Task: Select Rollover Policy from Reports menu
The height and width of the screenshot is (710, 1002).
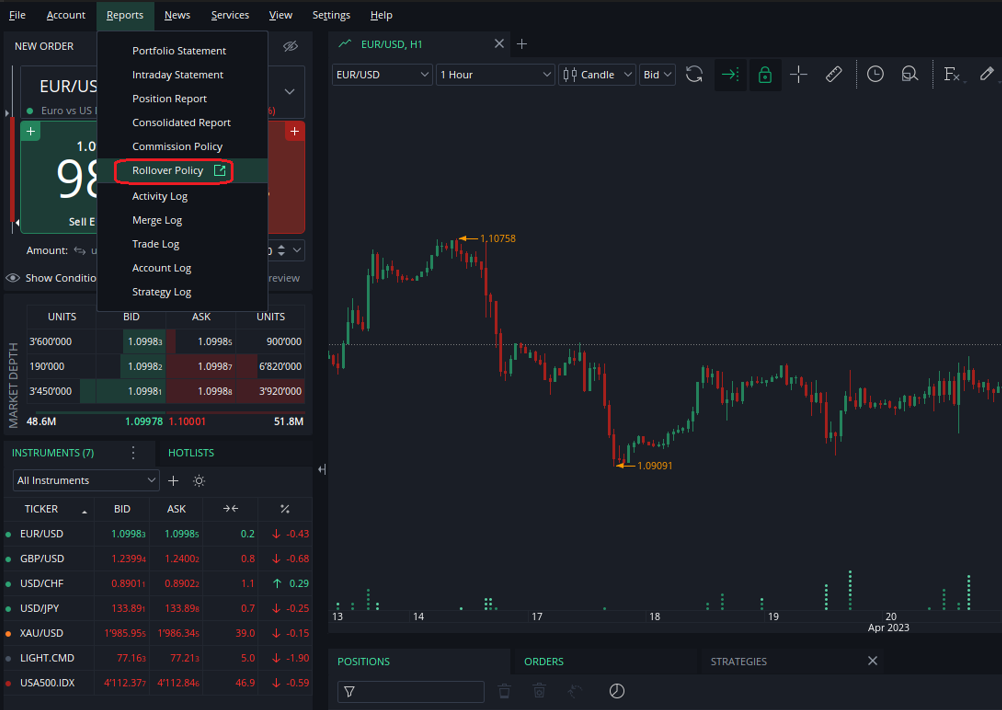Action: point(168,171)
